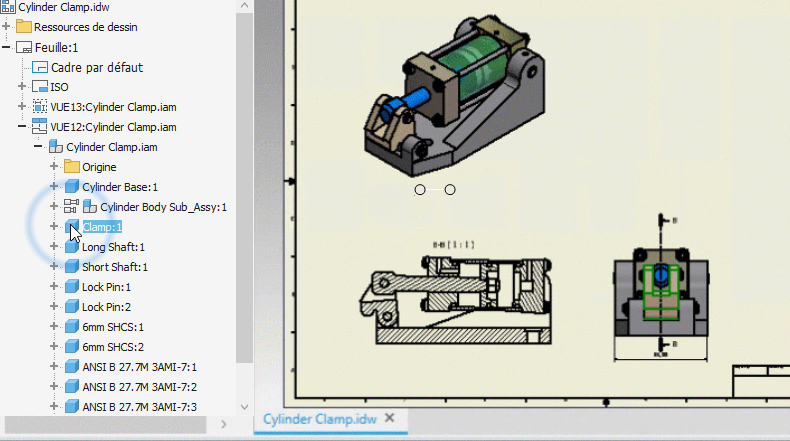Image resolution: width=790 pixels, height=441 pixels.
Task: Click the ANSI B 27.7M 3AMI-7:3 part icon
Action: 72,406
